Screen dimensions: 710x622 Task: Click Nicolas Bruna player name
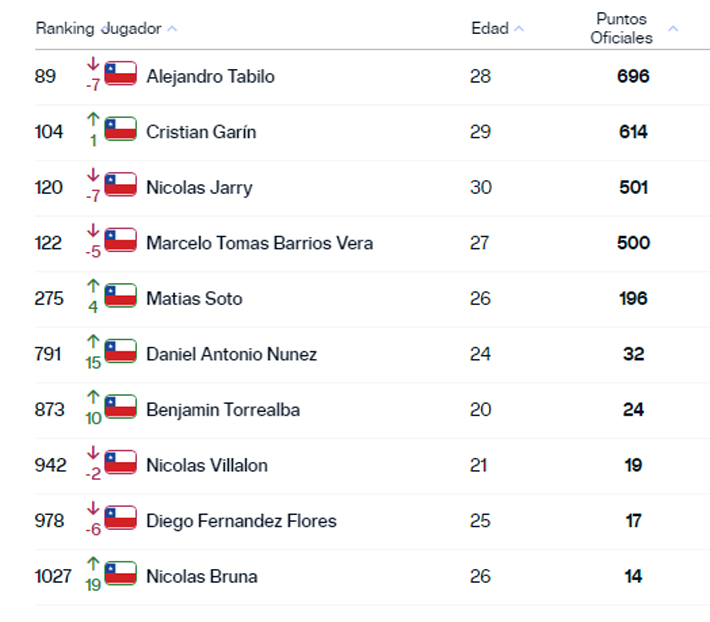tap(202, 576)
